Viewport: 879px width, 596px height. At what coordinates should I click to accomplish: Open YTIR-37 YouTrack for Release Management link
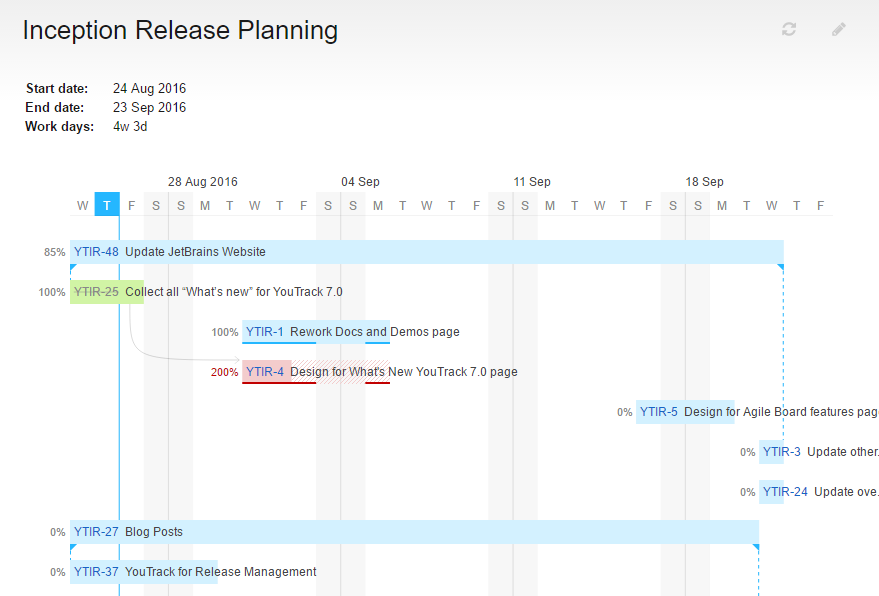[95, 572]
